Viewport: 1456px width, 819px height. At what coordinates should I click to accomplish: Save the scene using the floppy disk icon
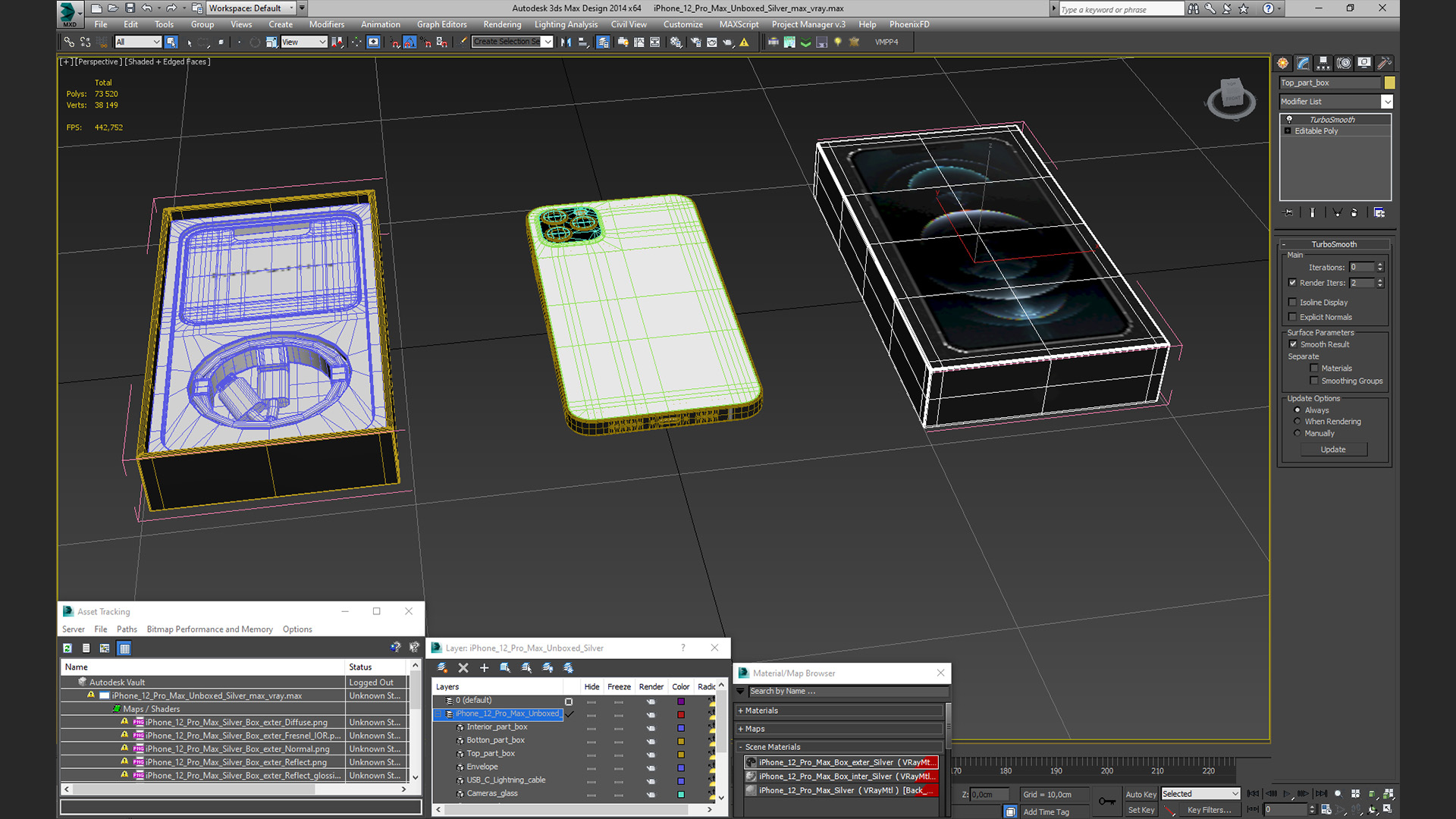coord(130,8)
